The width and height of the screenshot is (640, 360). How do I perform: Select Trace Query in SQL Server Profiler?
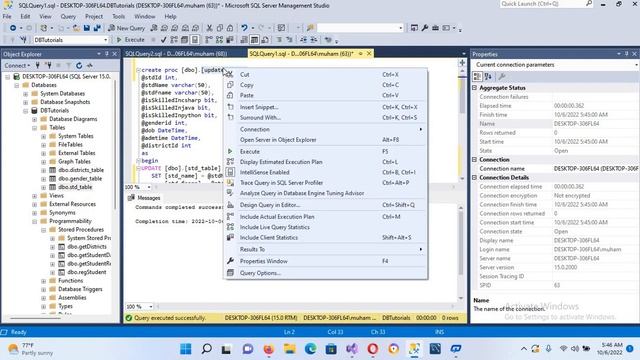click(325, 183)
